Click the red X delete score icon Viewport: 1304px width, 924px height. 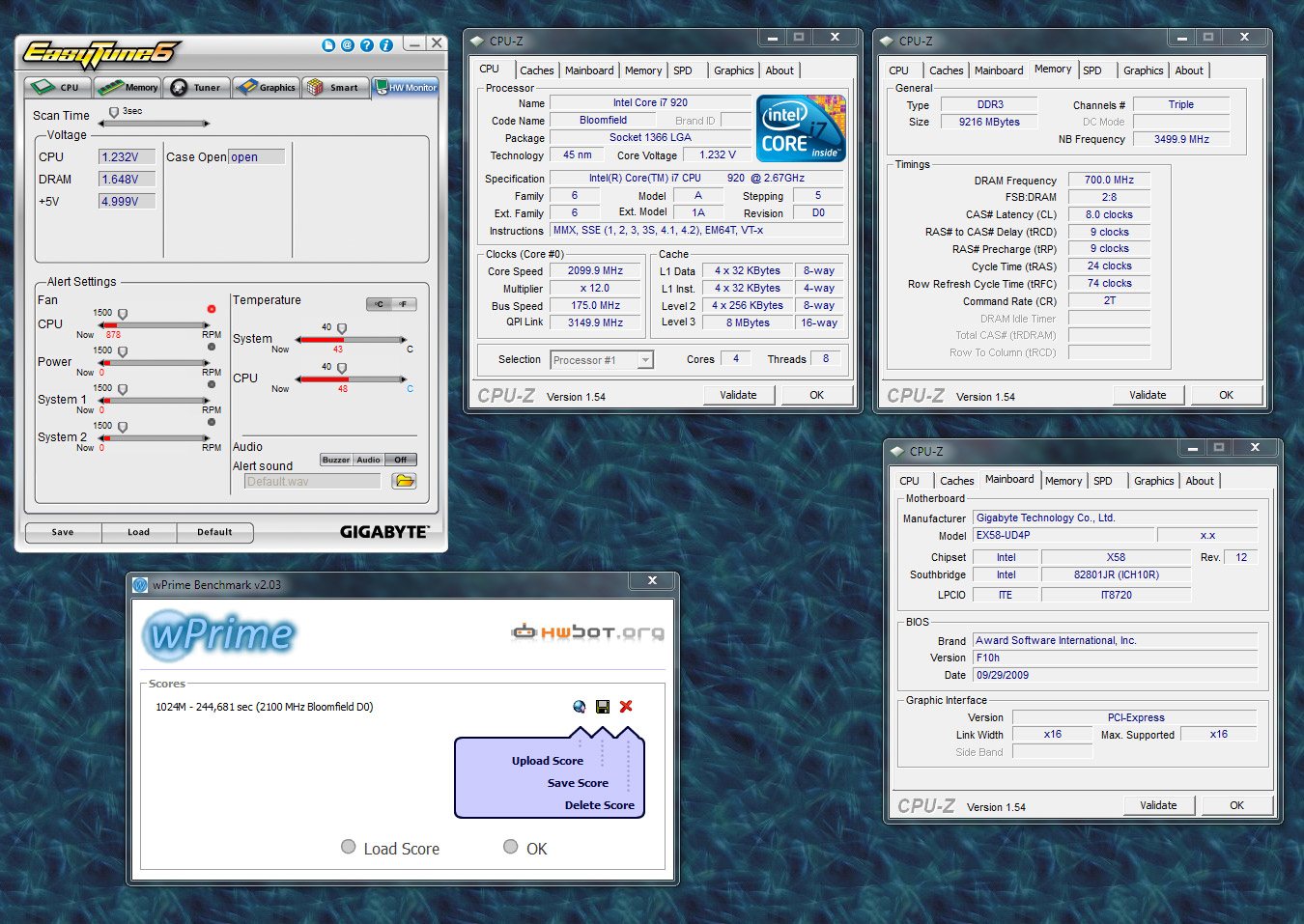click(626, 707)
